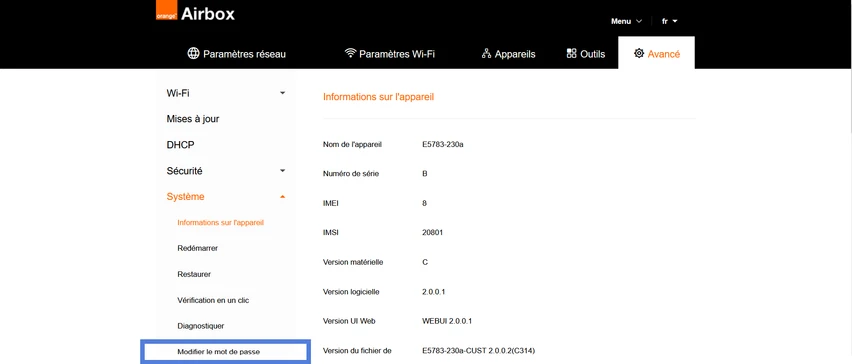Open the Menu dropdown
The width and height of the screenshot is (852, 364).
pos(627,21)
